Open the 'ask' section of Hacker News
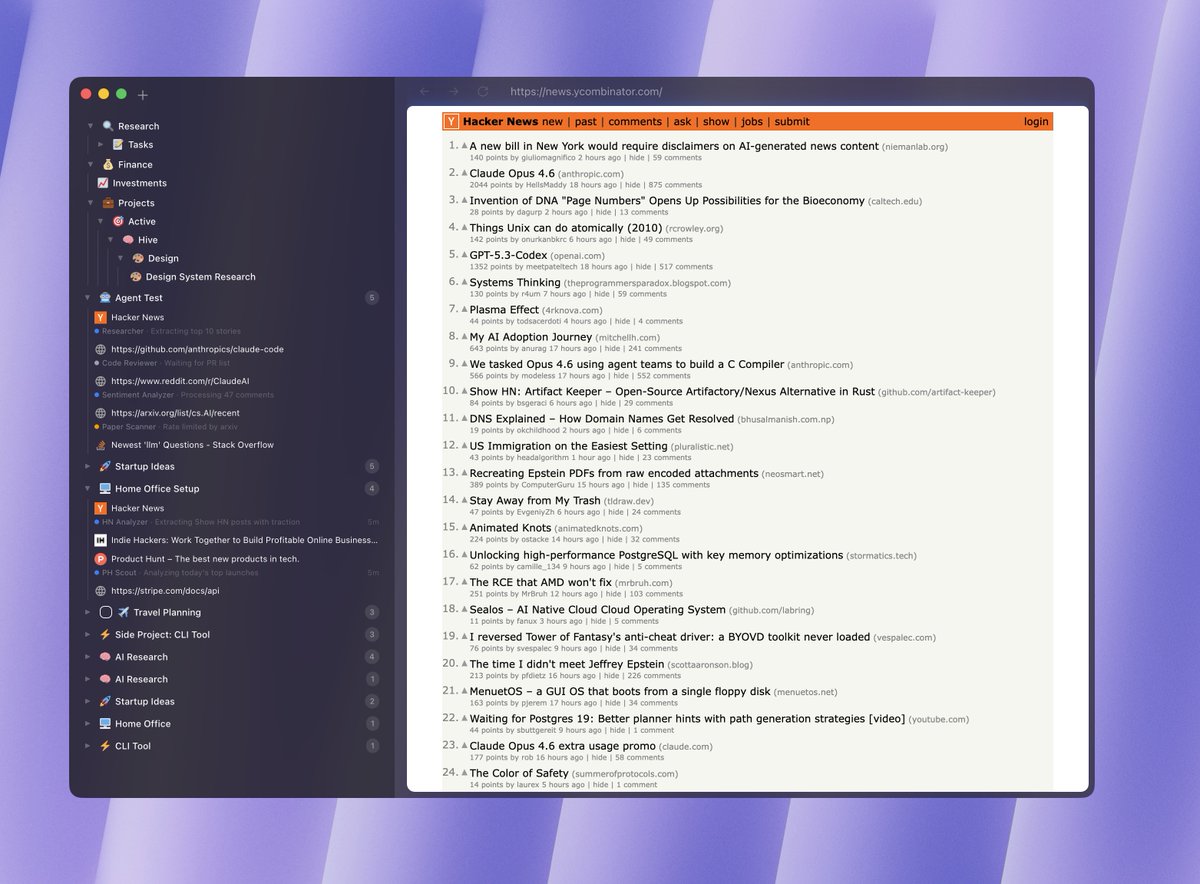The width and height of the screenshot is (1200, 884). click(682, 122)
